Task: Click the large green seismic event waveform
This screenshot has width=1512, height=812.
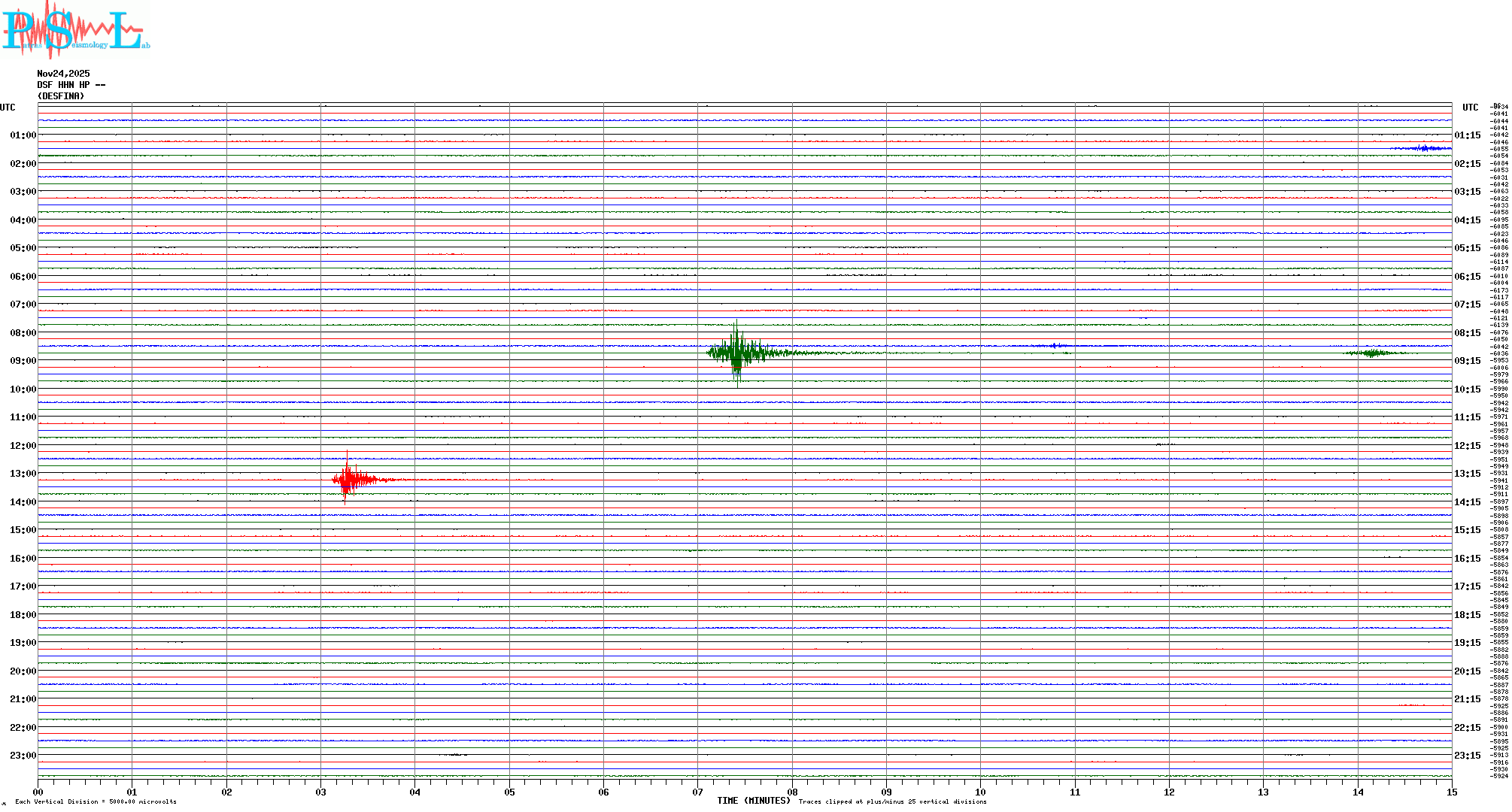Action: (737, 353)
